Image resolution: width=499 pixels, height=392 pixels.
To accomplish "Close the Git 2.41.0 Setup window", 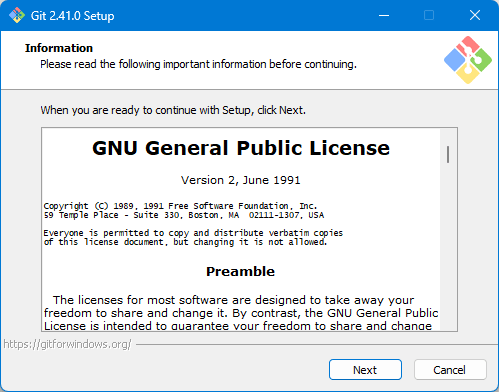I will click(x=475, y=15).
